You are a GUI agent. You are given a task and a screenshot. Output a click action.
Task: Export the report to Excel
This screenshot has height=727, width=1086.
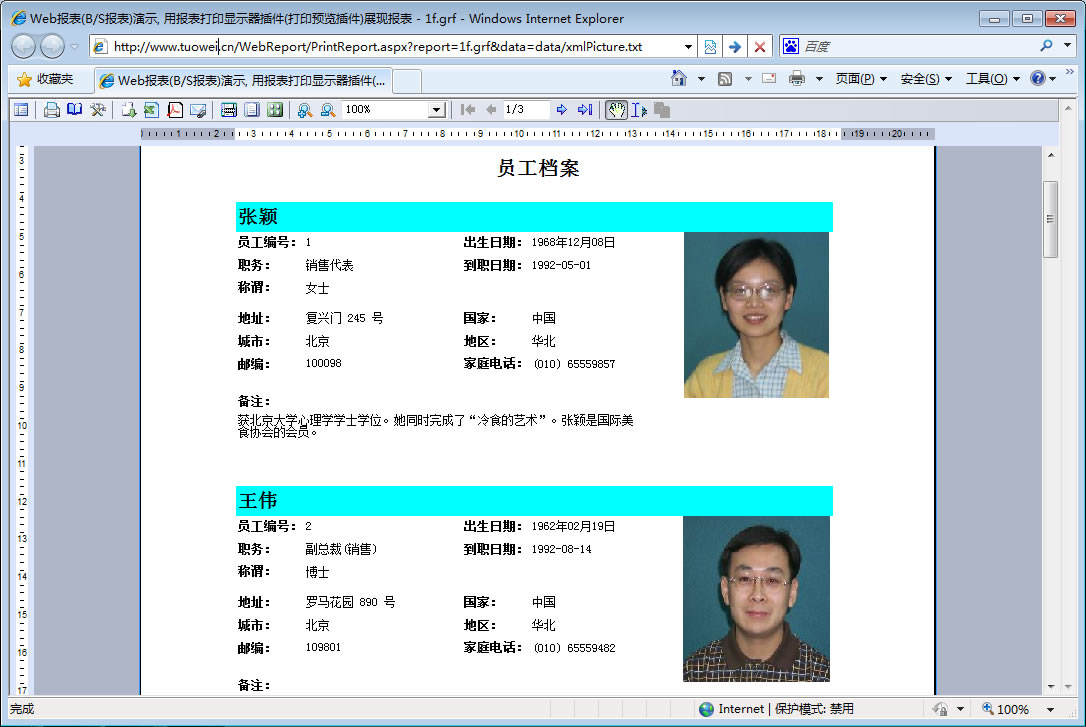coord(151,110)
